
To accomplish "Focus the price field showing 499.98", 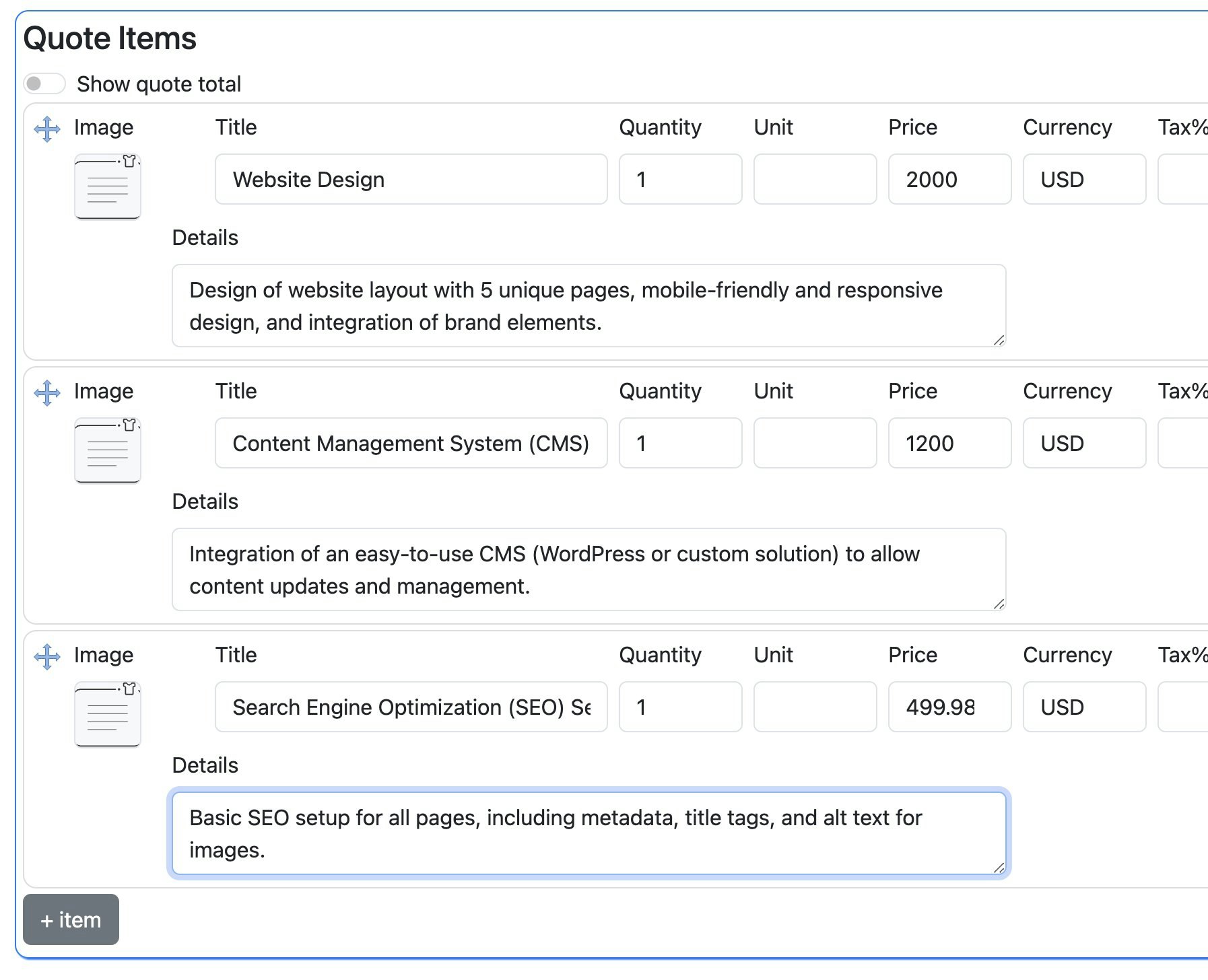I will coord(949,707).
